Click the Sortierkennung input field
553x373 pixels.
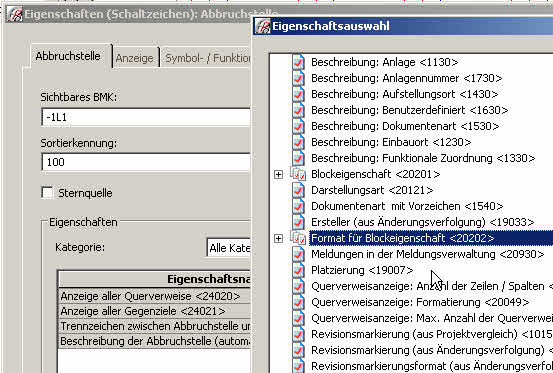146,162
